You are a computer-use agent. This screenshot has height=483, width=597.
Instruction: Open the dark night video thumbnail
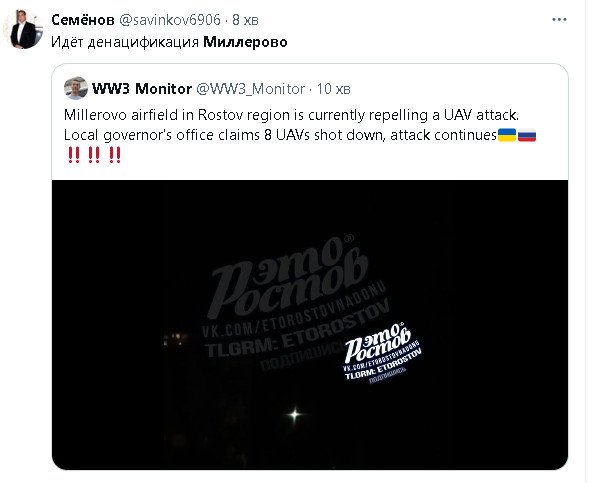(x=310, y=324)
